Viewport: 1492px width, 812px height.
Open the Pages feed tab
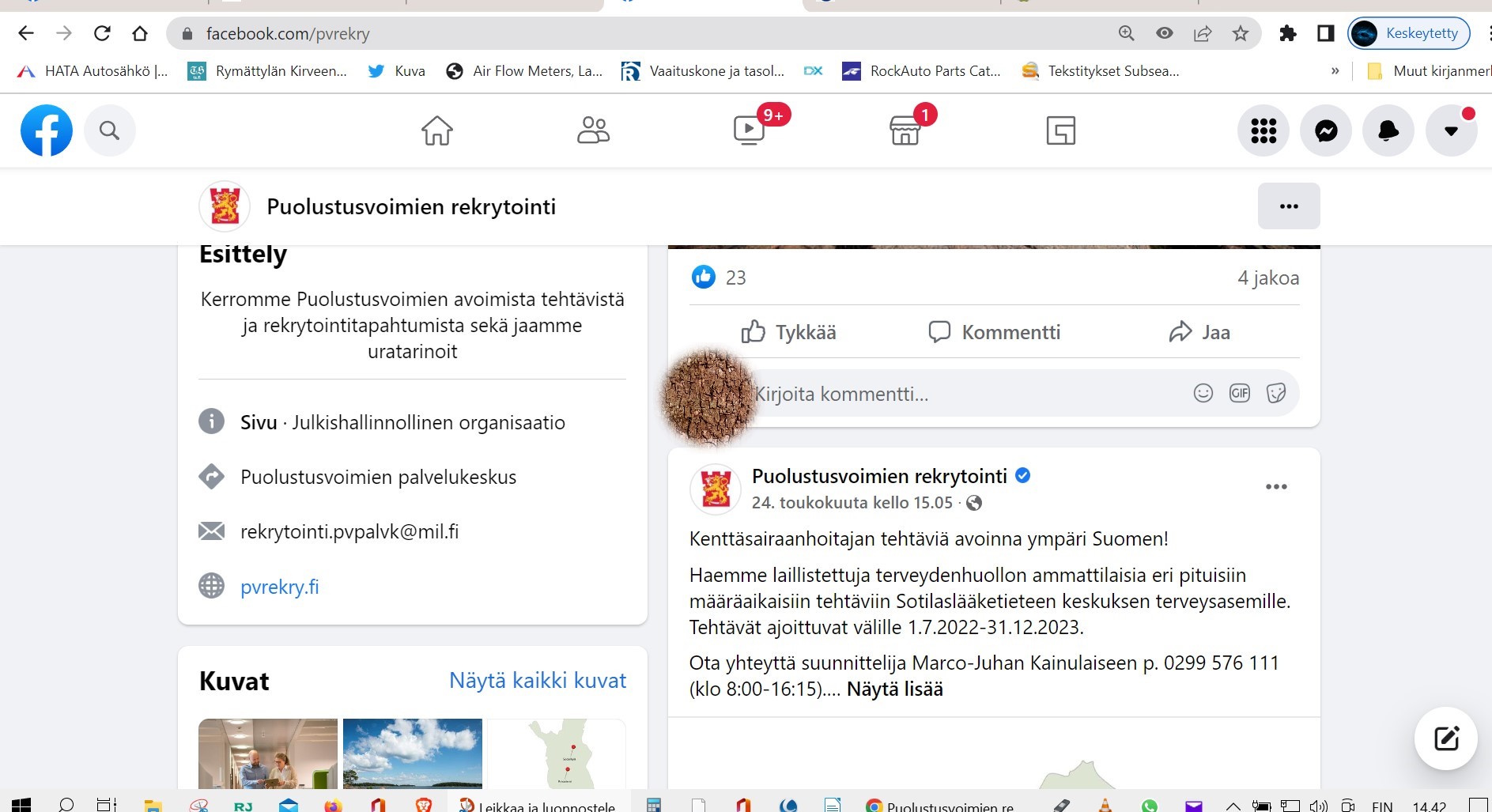pyautogui.click(x=1060, y=130)
